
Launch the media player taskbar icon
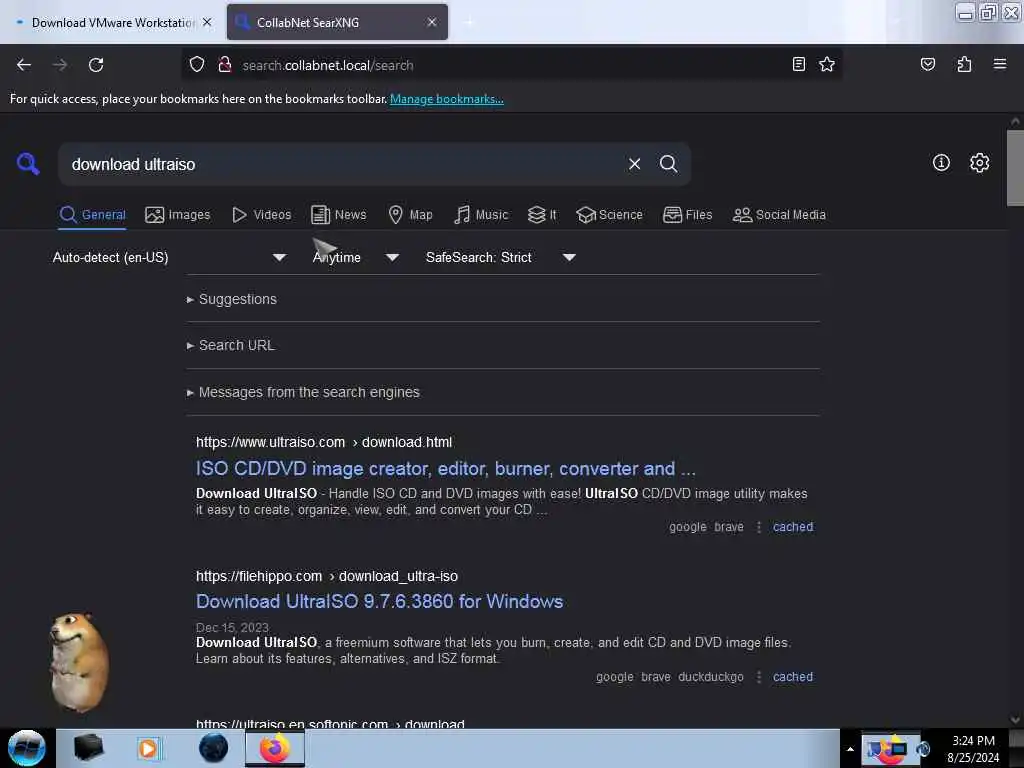pyautogui.click(x=148, y=748)
